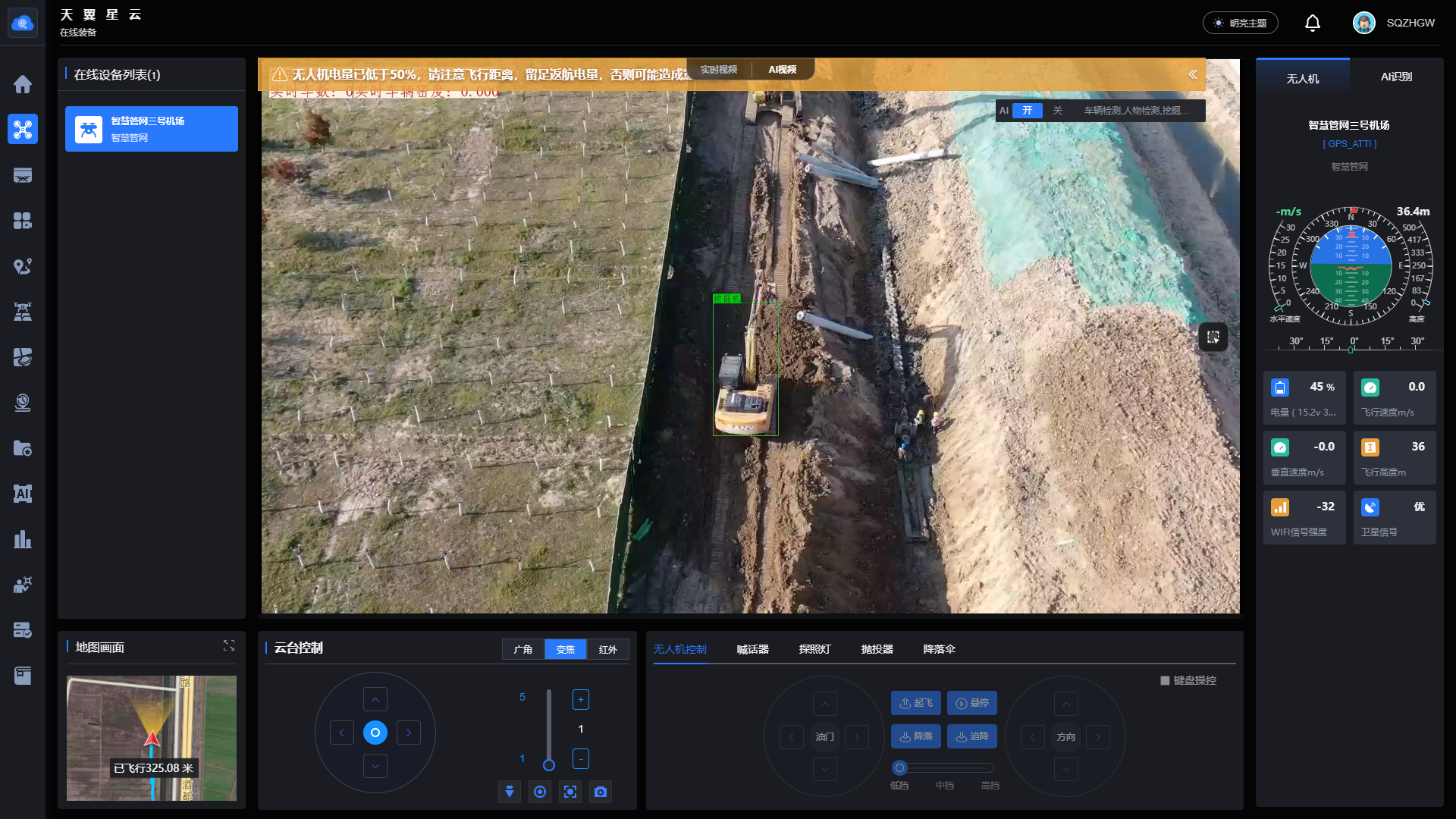Select the 智慧管网三号机场 device in the list
The width and height of the screenshot is (1456, 819).
pos(152,129)
